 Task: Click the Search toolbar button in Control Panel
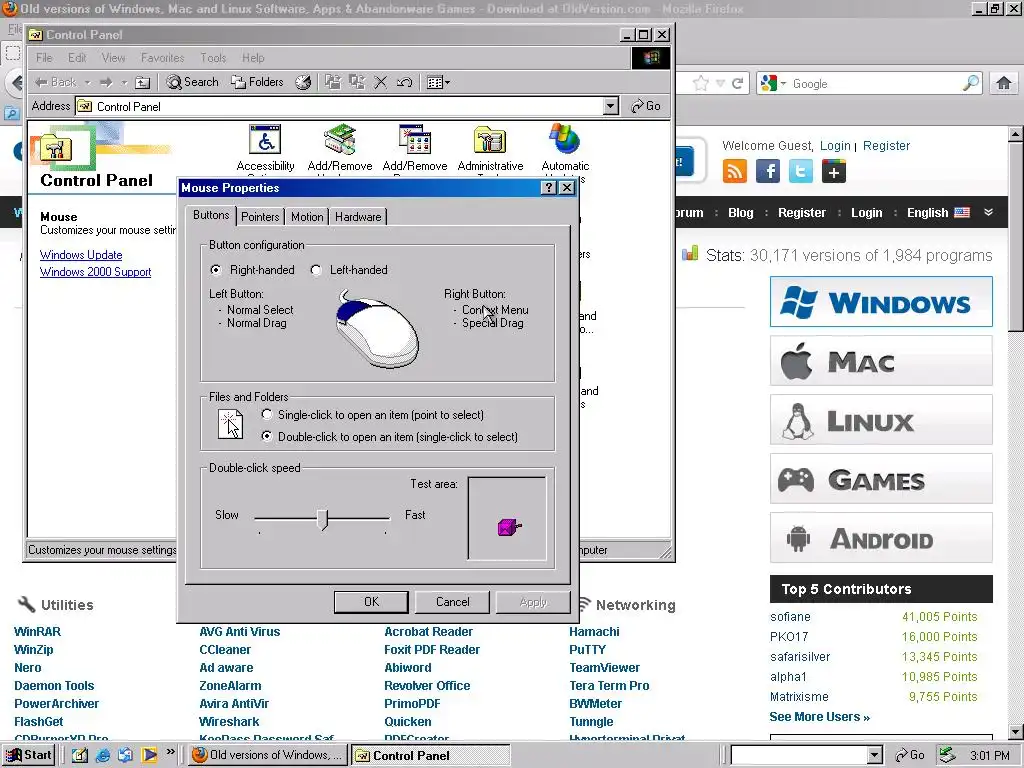[x=193, y=82]
